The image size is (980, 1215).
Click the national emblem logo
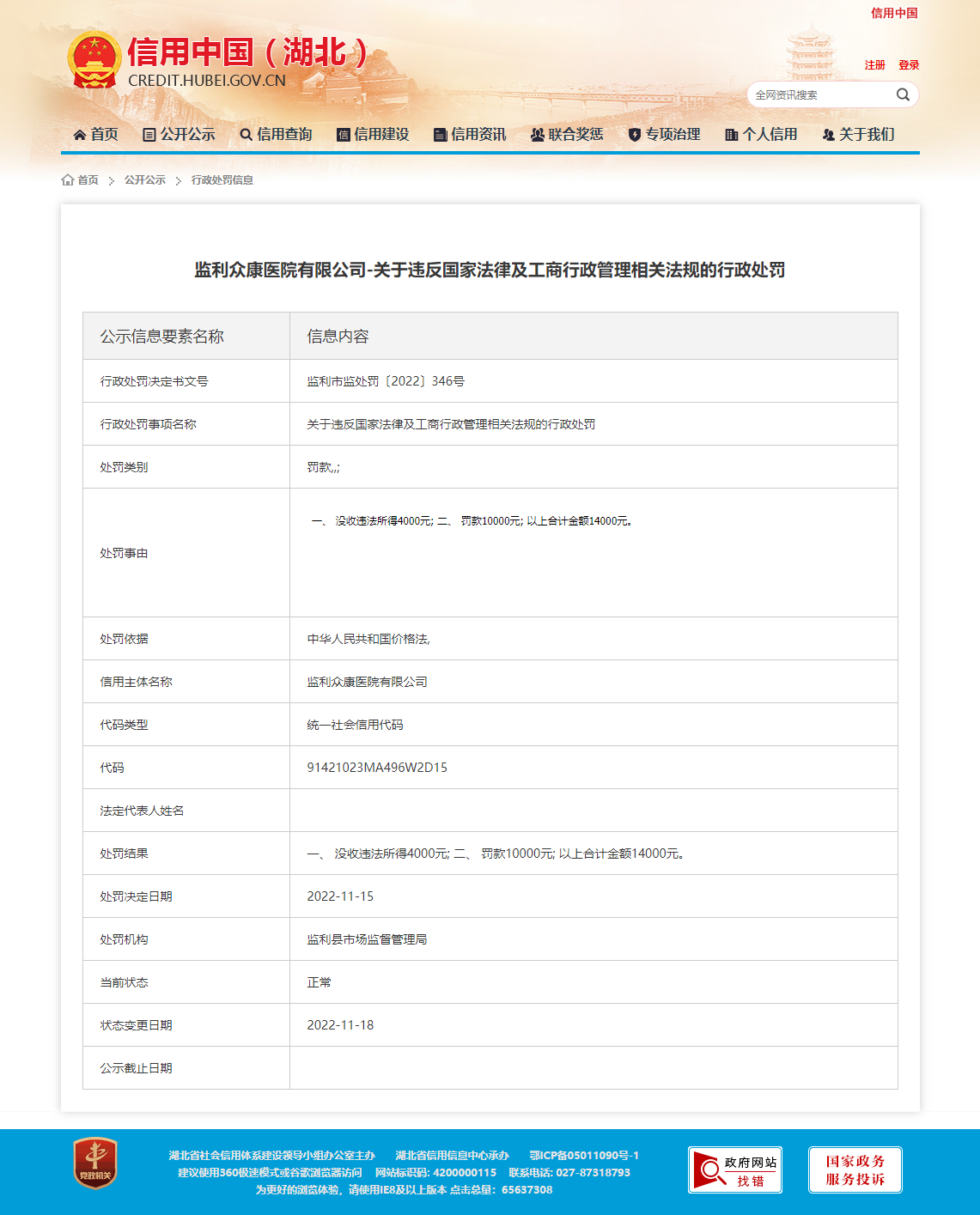[x=94, y=59]
